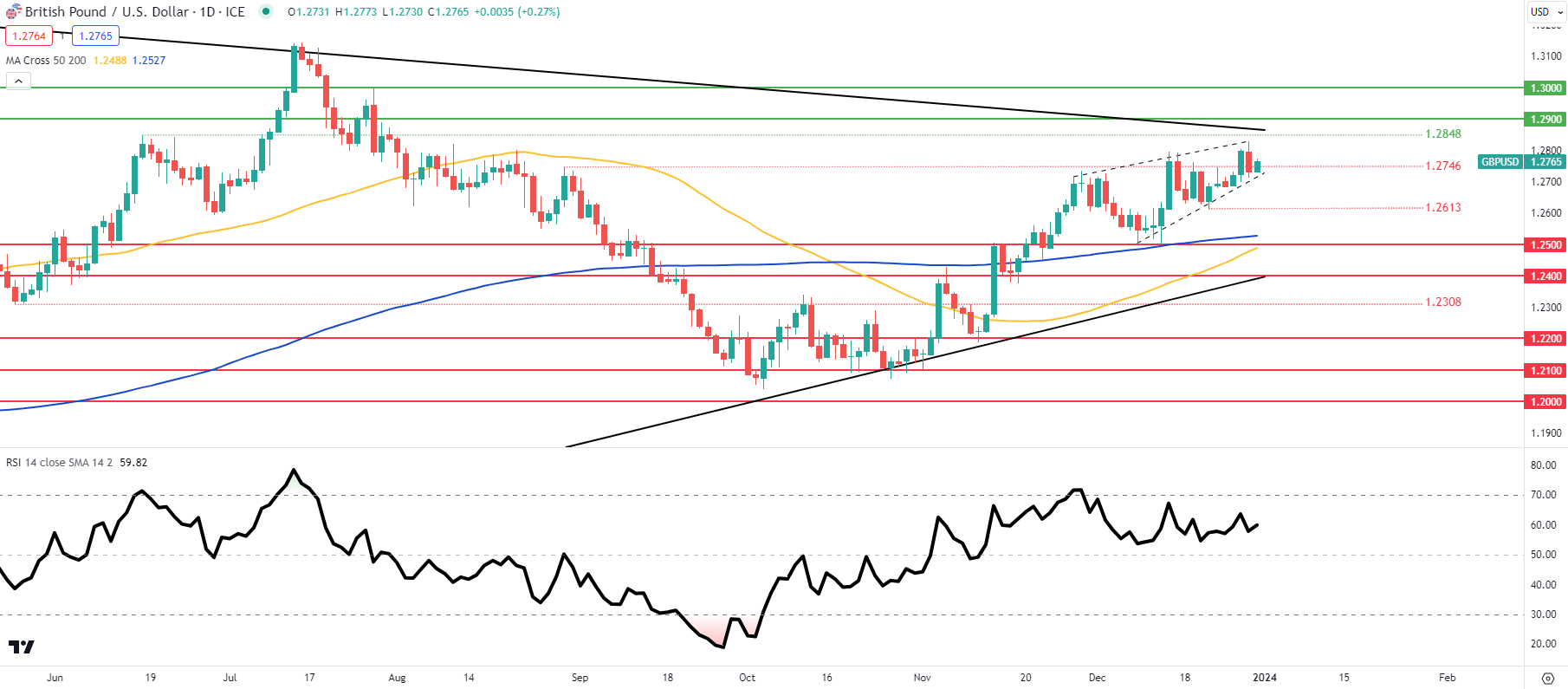
Task: Click the Aug date axis label
Action: 397,677
